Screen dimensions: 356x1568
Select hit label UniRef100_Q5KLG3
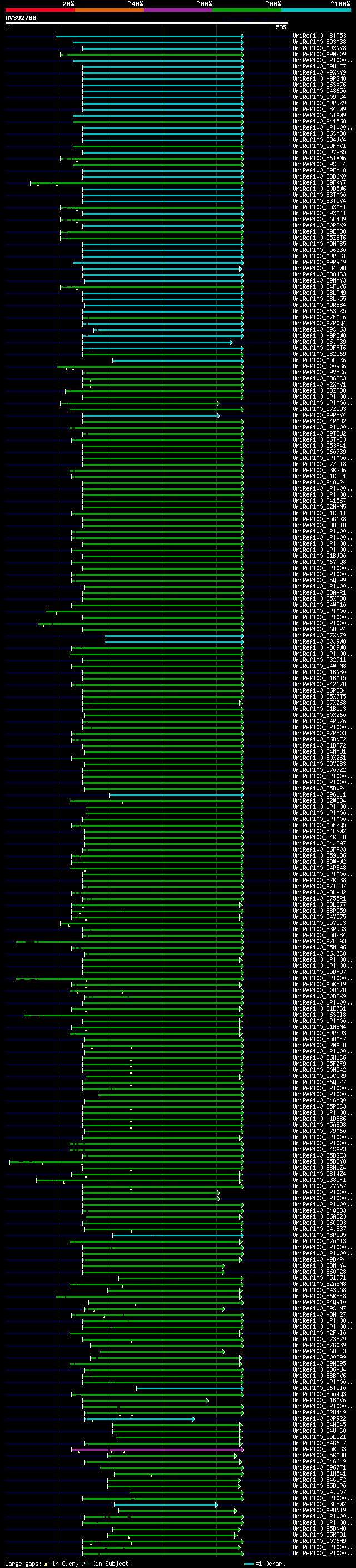pyautogui.click(x=319, y=1450)
